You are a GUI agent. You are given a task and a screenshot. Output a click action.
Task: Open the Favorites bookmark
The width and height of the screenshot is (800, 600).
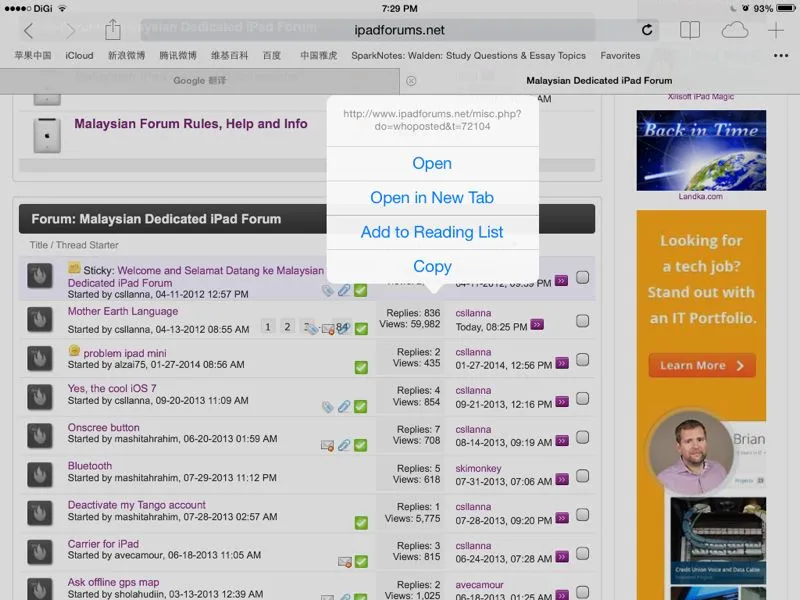coord(620,56)
